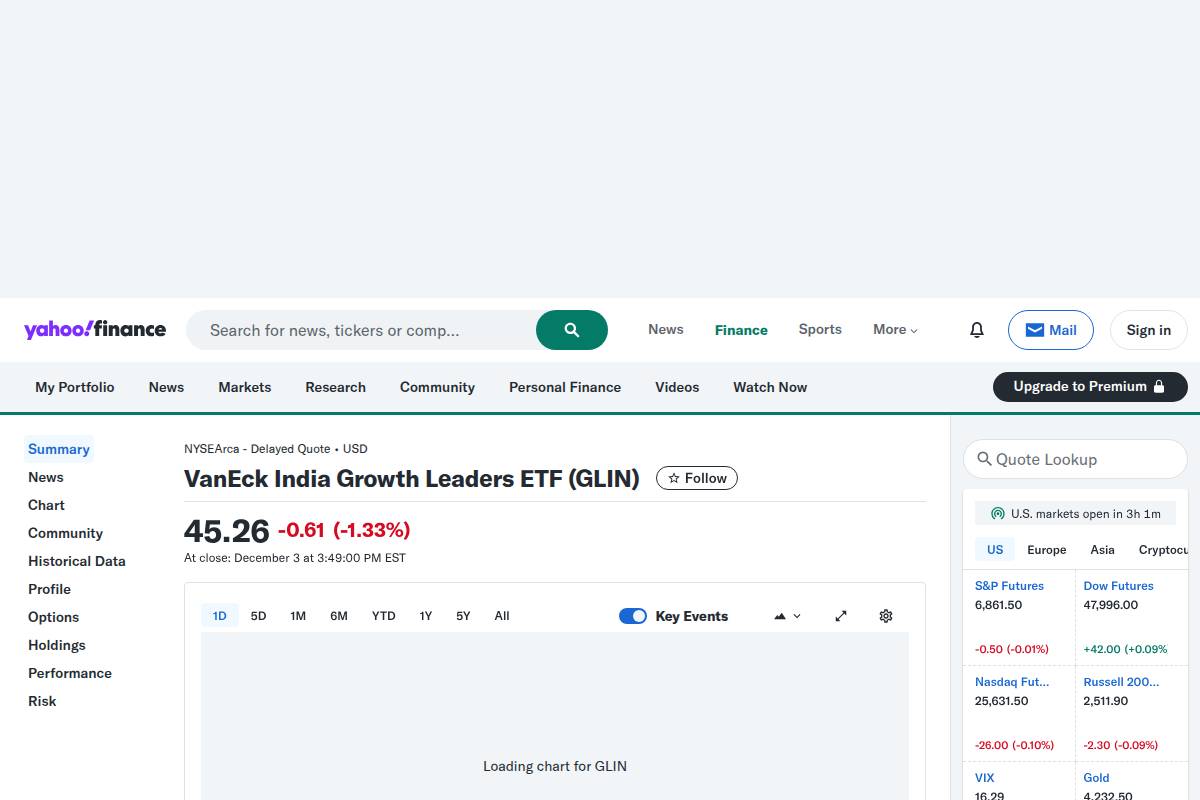Open notifications via the bell icon

pyautogui.click(x=977, y=329)
